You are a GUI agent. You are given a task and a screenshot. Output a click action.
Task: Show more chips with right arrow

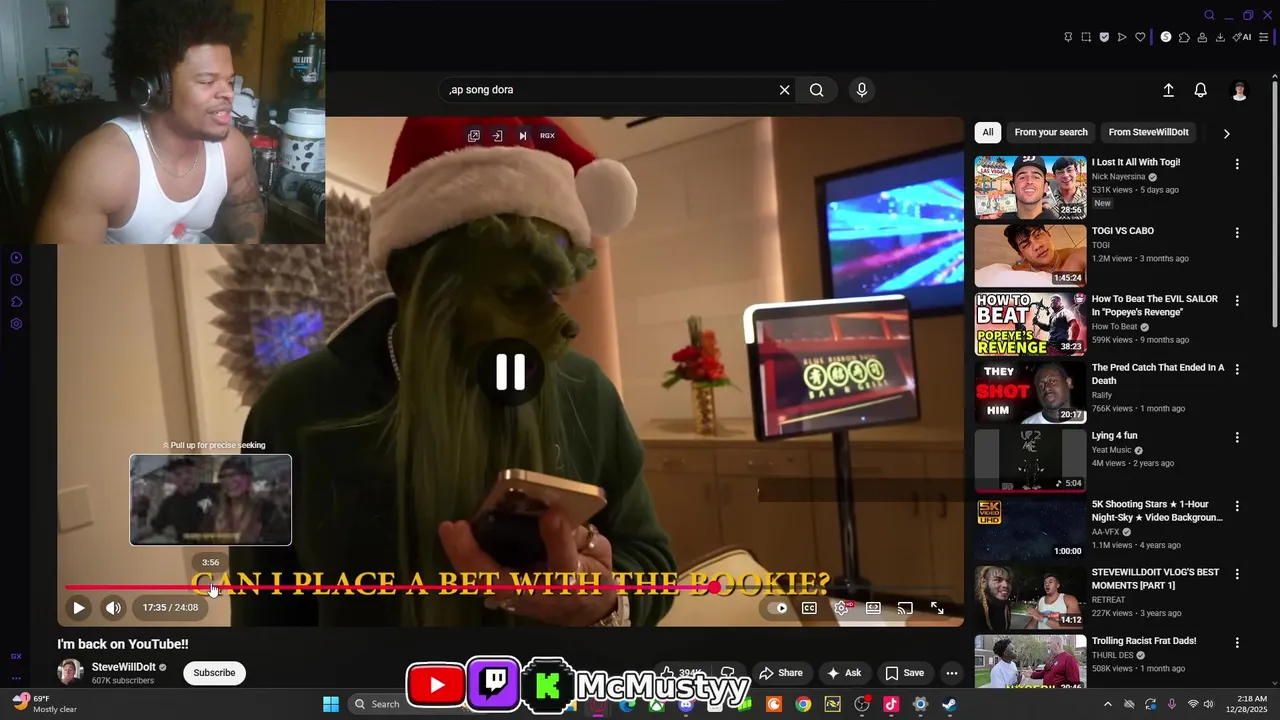coord(1226,133)
